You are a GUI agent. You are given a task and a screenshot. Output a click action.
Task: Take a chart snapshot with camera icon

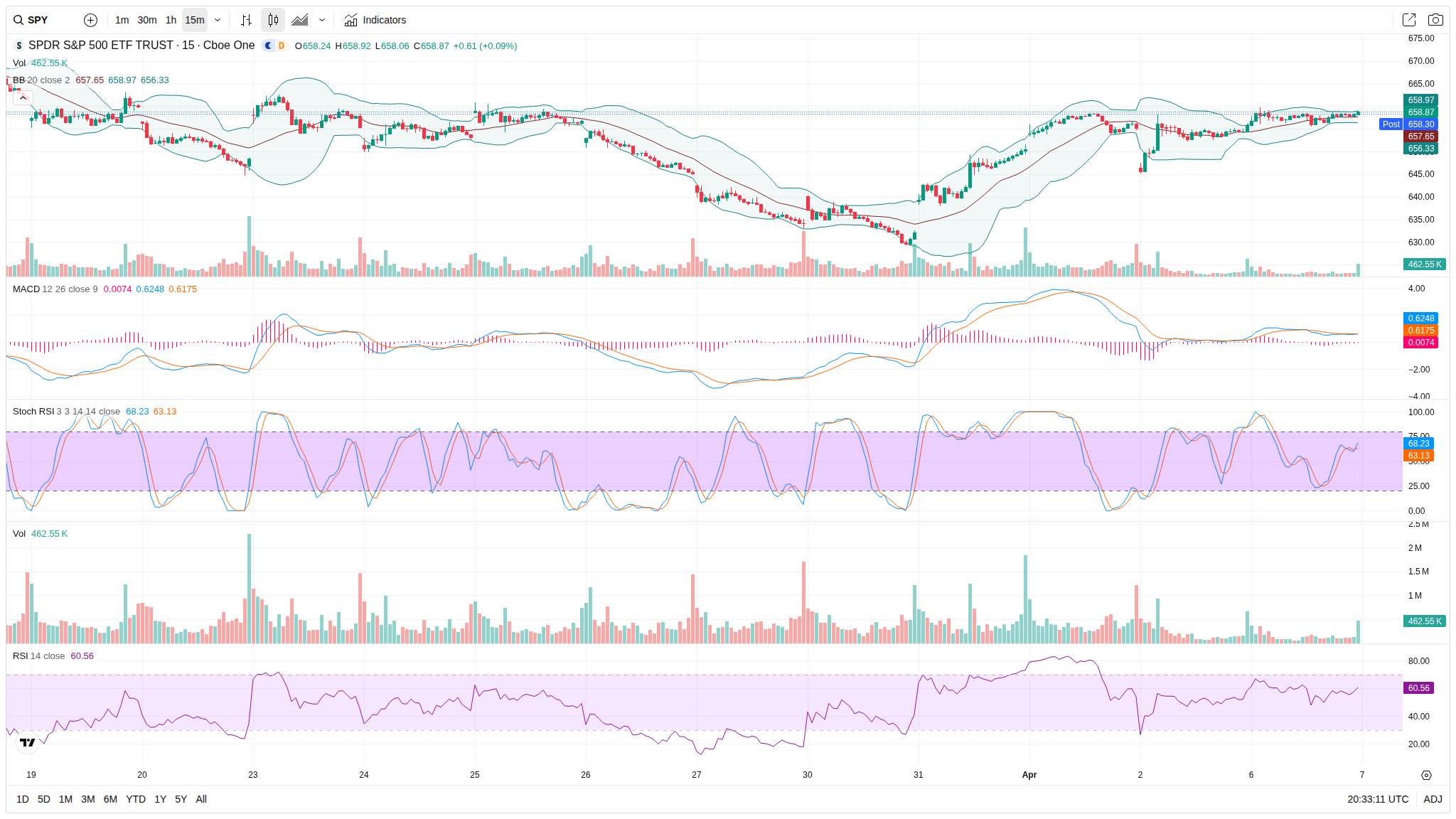tap(1435, 20)
